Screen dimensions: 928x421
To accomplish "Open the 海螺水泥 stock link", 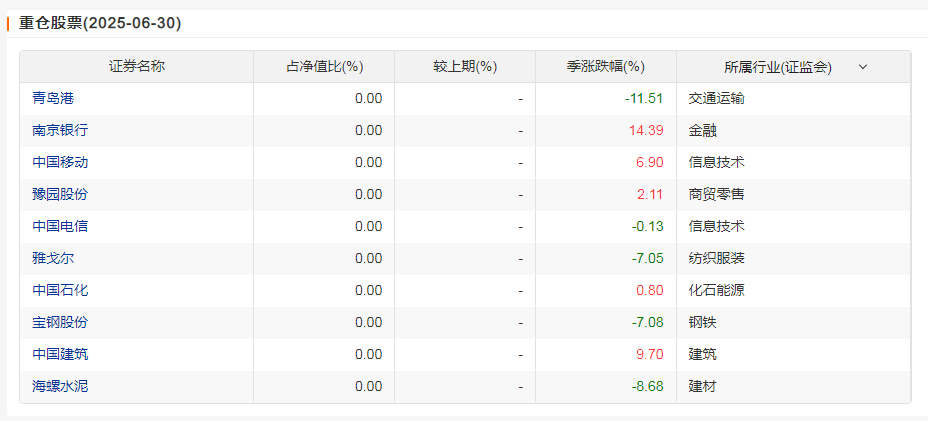I will tap(60, 386).
